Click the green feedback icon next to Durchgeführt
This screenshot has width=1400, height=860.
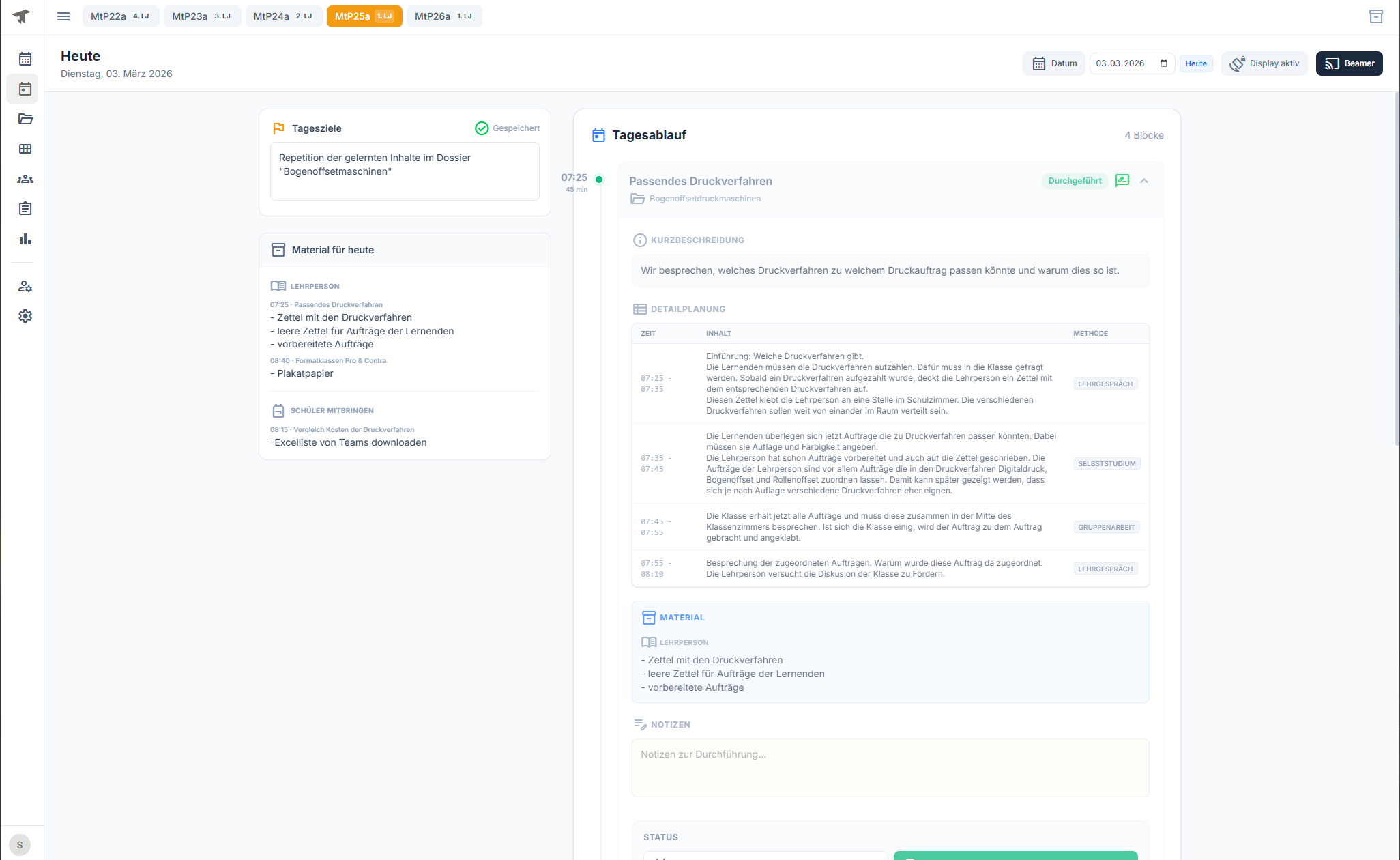click(x=1122, y=181)
